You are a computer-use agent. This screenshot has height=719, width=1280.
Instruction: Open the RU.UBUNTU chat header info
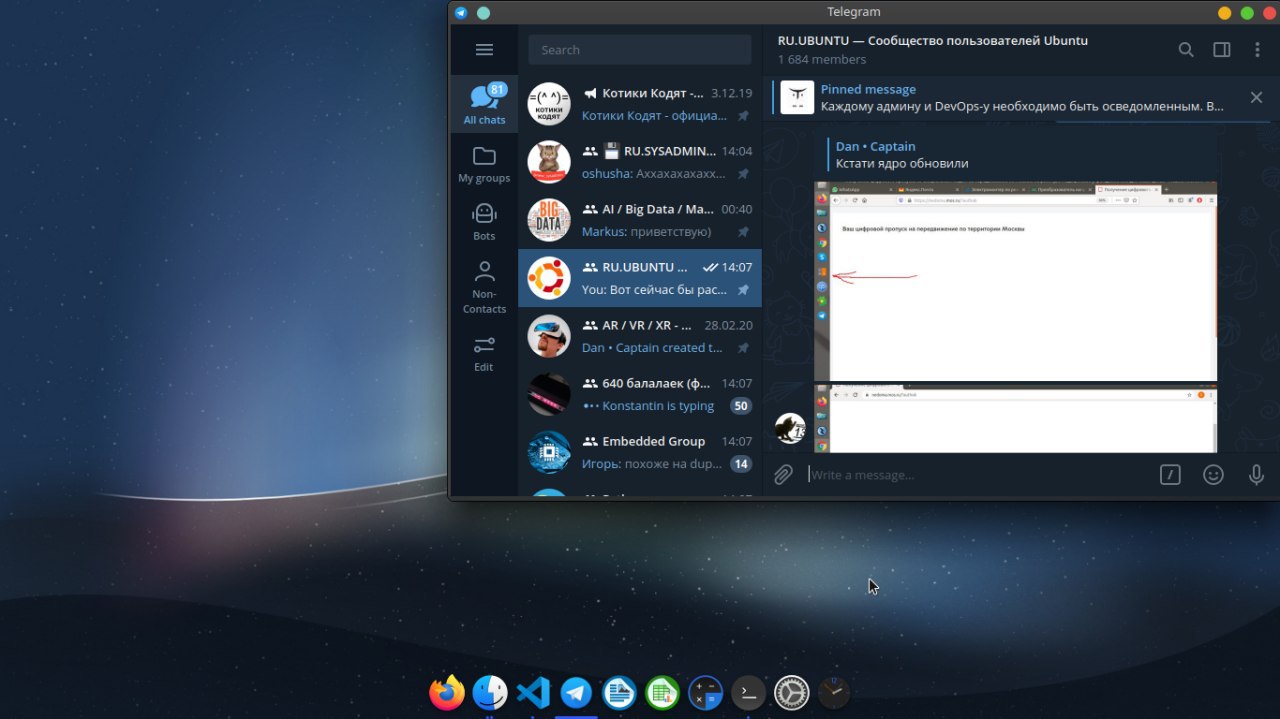coord(932,50)
